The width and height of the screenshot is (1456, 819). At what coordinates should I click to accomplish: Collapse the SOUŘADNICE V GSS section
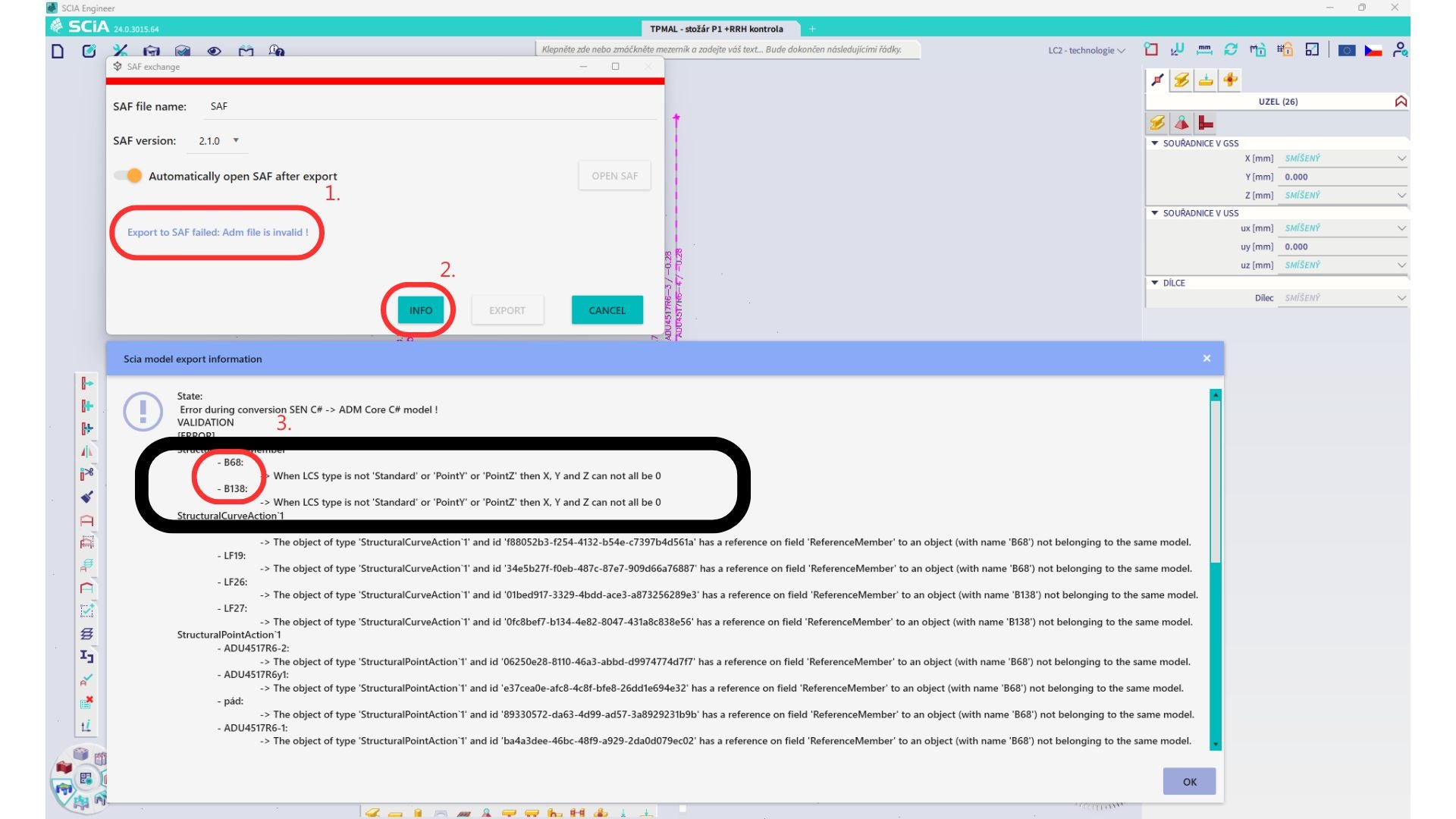coord(1155,143)
